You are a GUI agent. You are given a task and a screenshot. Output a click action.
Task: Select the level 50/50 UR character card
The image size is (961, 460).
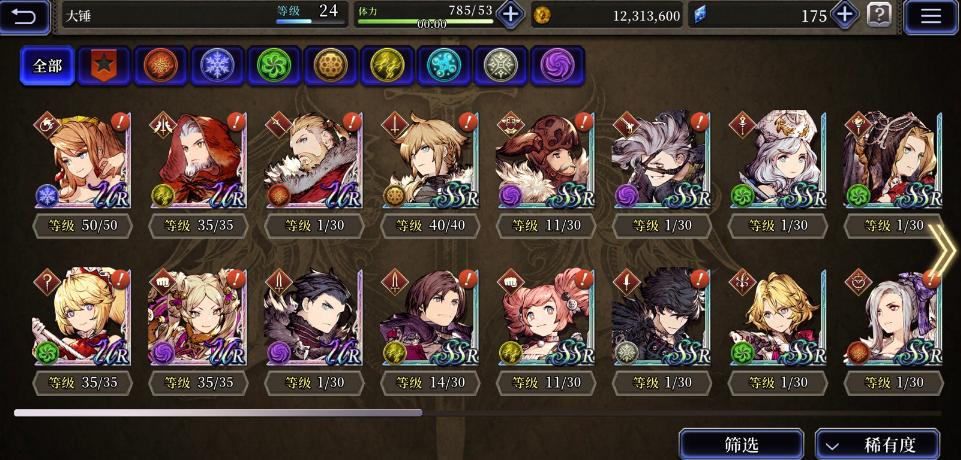pyautogui.click(x=82, y=175)
